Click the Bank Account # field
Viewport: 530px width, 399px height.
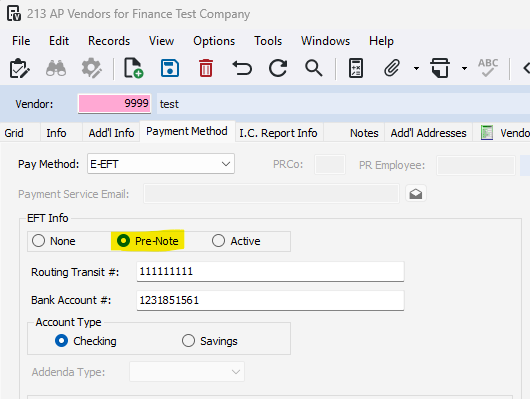pos(270,300)
